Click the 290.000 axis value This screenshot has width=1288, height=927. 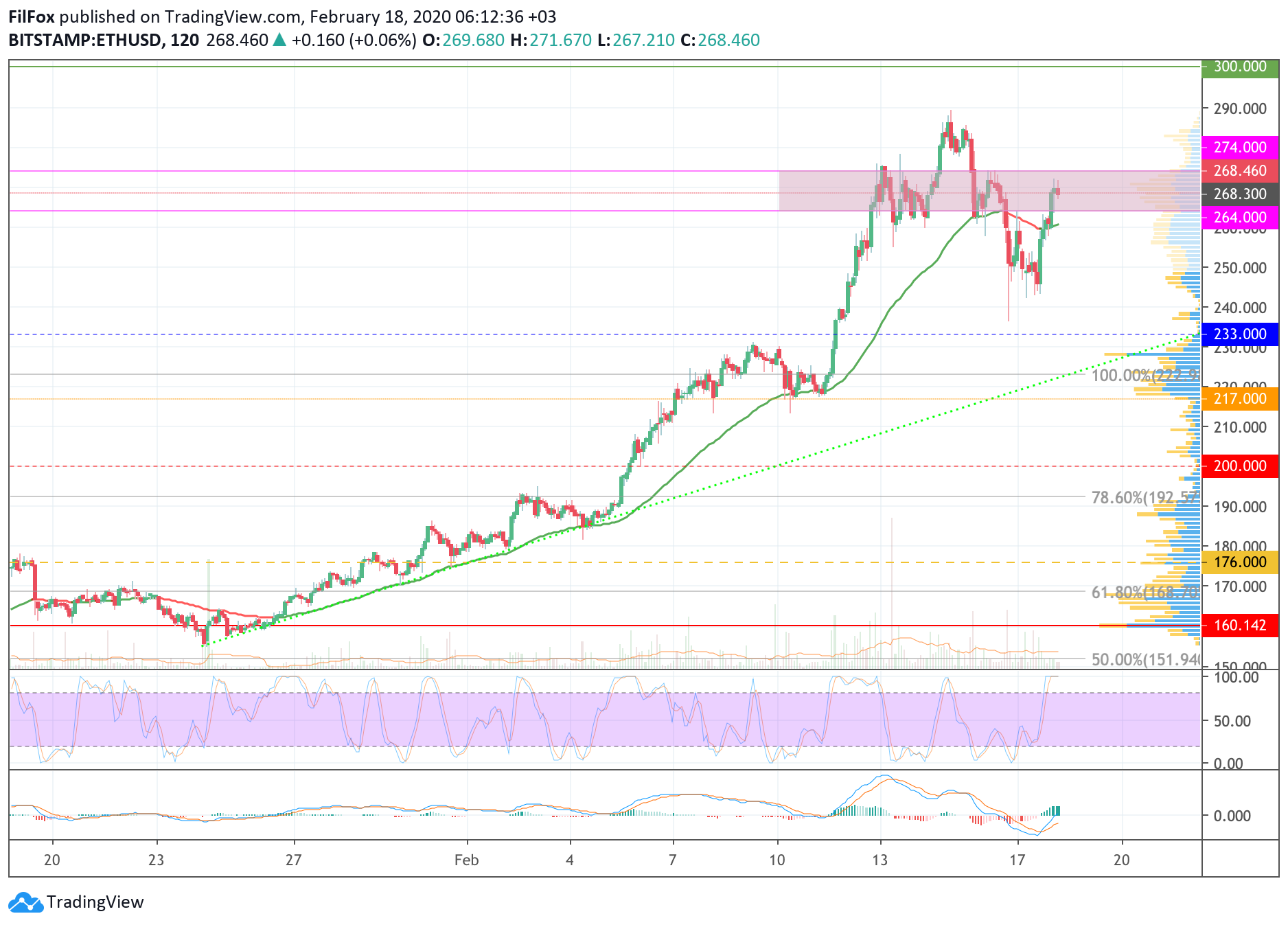click(x=1240, y=108)
